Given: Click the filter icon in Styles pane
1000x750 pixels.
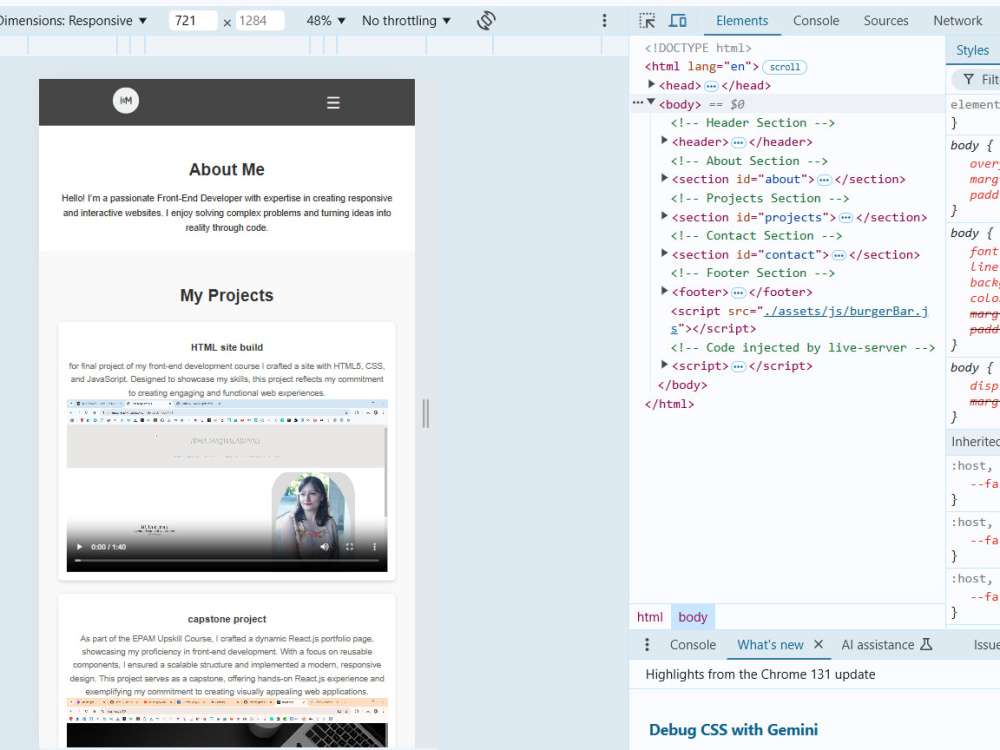Looking at the screenshot, I should (968, 79).
